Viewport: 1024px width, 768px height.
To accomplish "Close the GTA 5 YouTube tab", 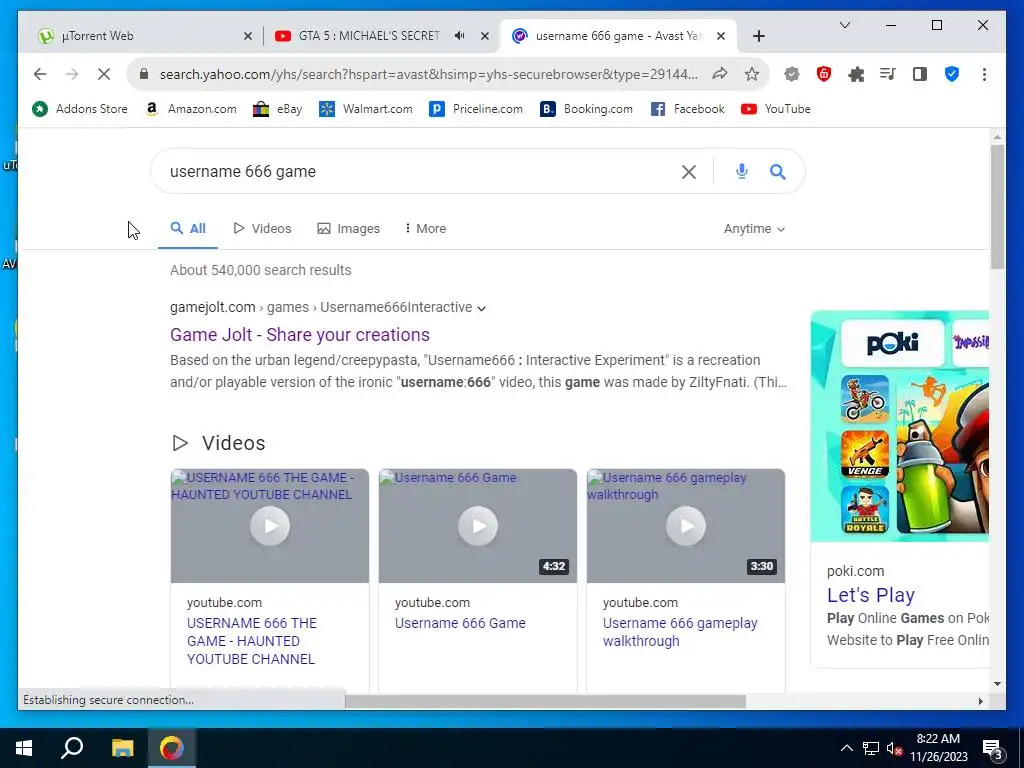I will [485, 37].
